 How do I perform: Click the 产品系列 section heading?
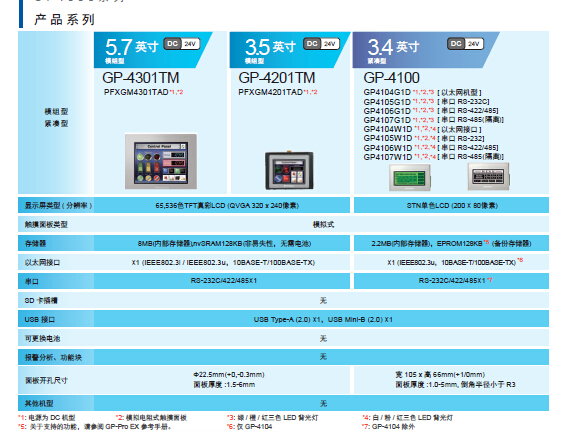point(65,19)
